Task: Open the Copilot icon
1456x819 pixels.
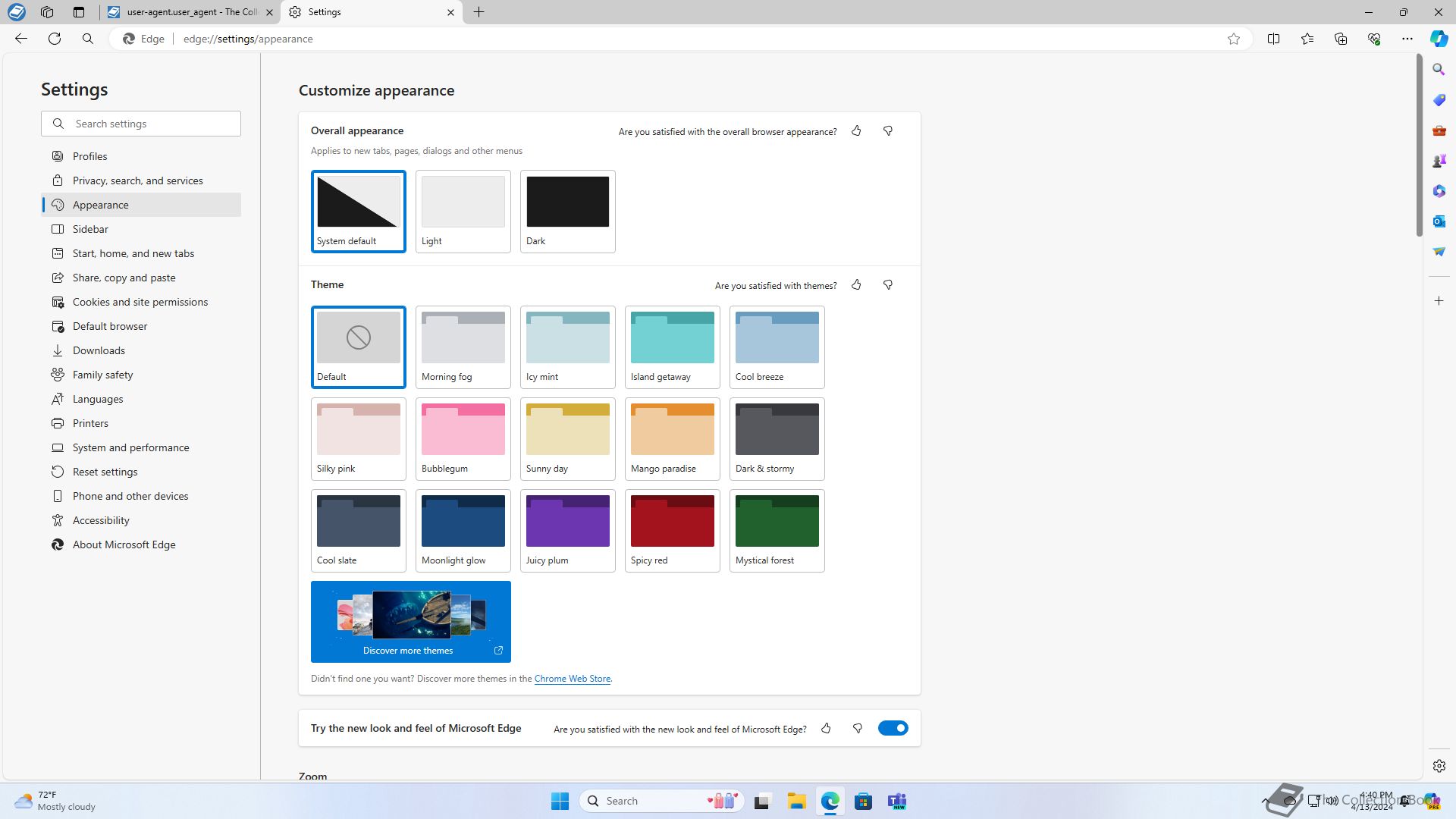Action: coord(1439,39)
